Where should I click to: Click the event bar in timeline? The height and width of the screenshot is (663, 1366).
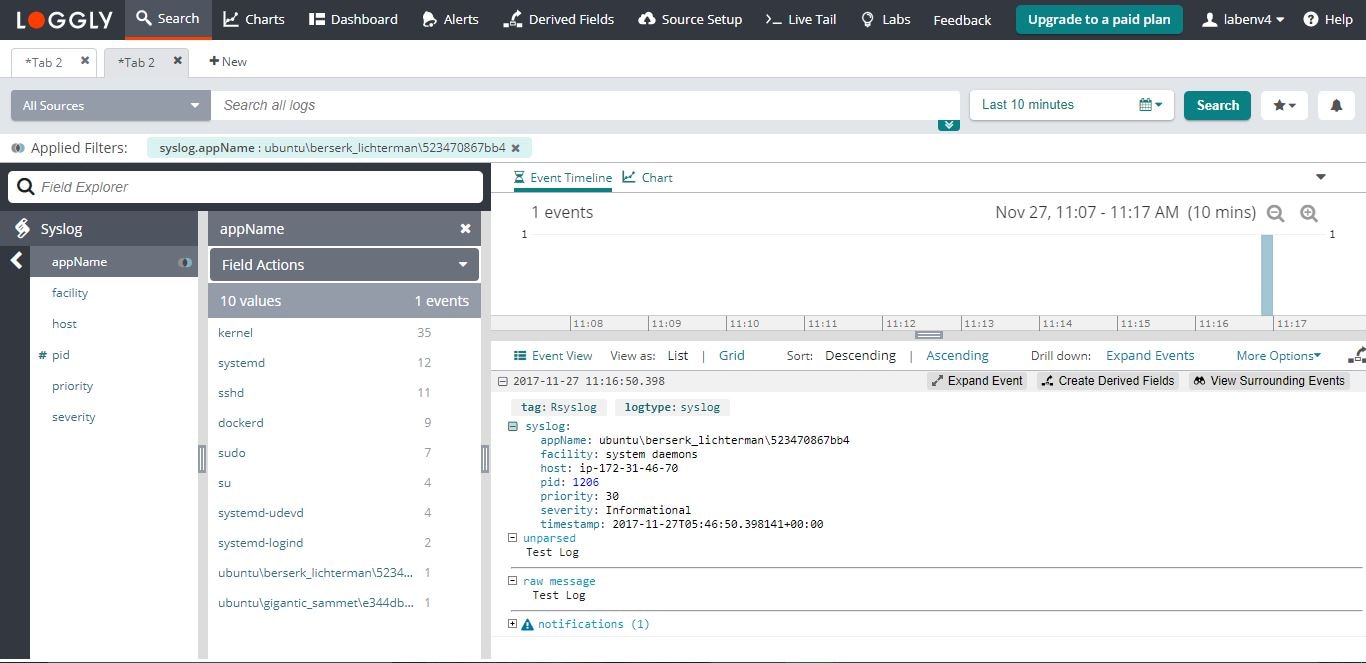[x=1267, y=275]
